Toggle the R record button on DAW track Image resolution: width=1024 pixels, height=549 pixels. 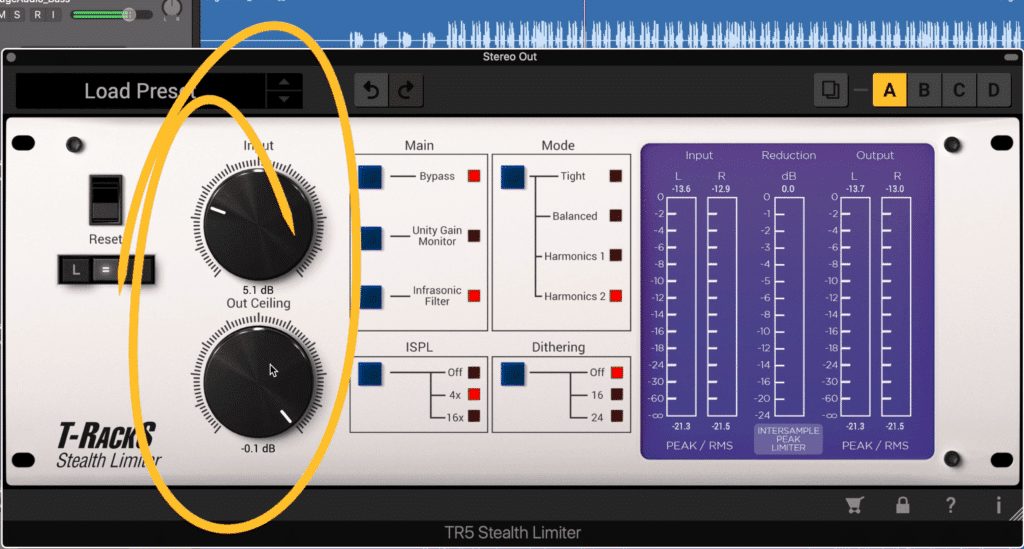point(37,14)
